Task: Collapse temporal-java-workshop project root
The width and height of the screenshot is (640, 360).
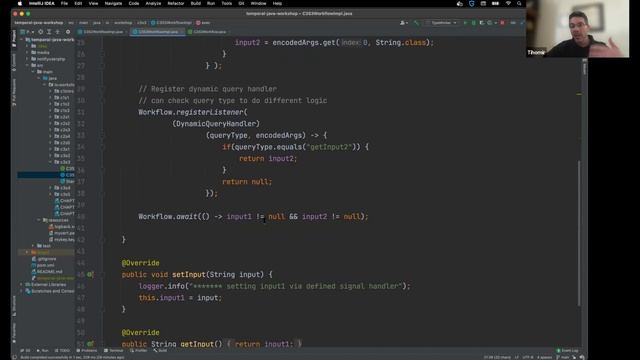Action: pyautogui.click(x=22, y=40)
